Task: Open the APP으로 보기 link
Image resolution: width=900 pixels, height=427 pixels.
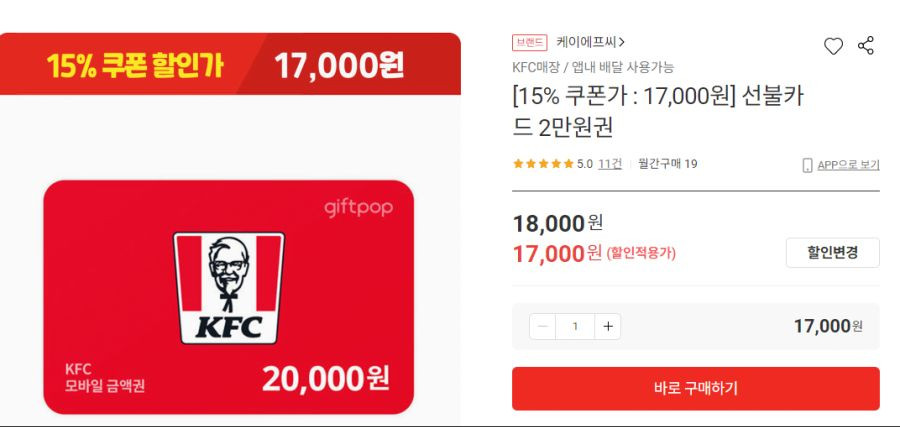Action: (x=848, y=165)
